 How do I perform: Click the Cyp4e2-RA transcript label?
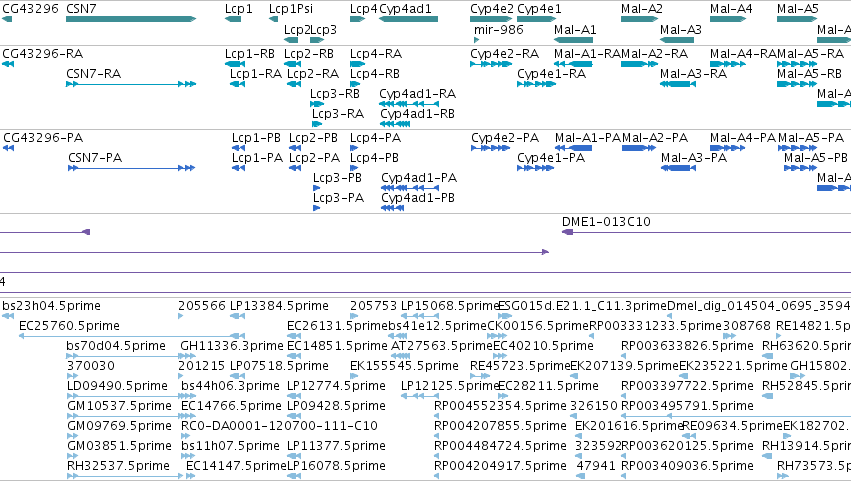pos(505,54)
